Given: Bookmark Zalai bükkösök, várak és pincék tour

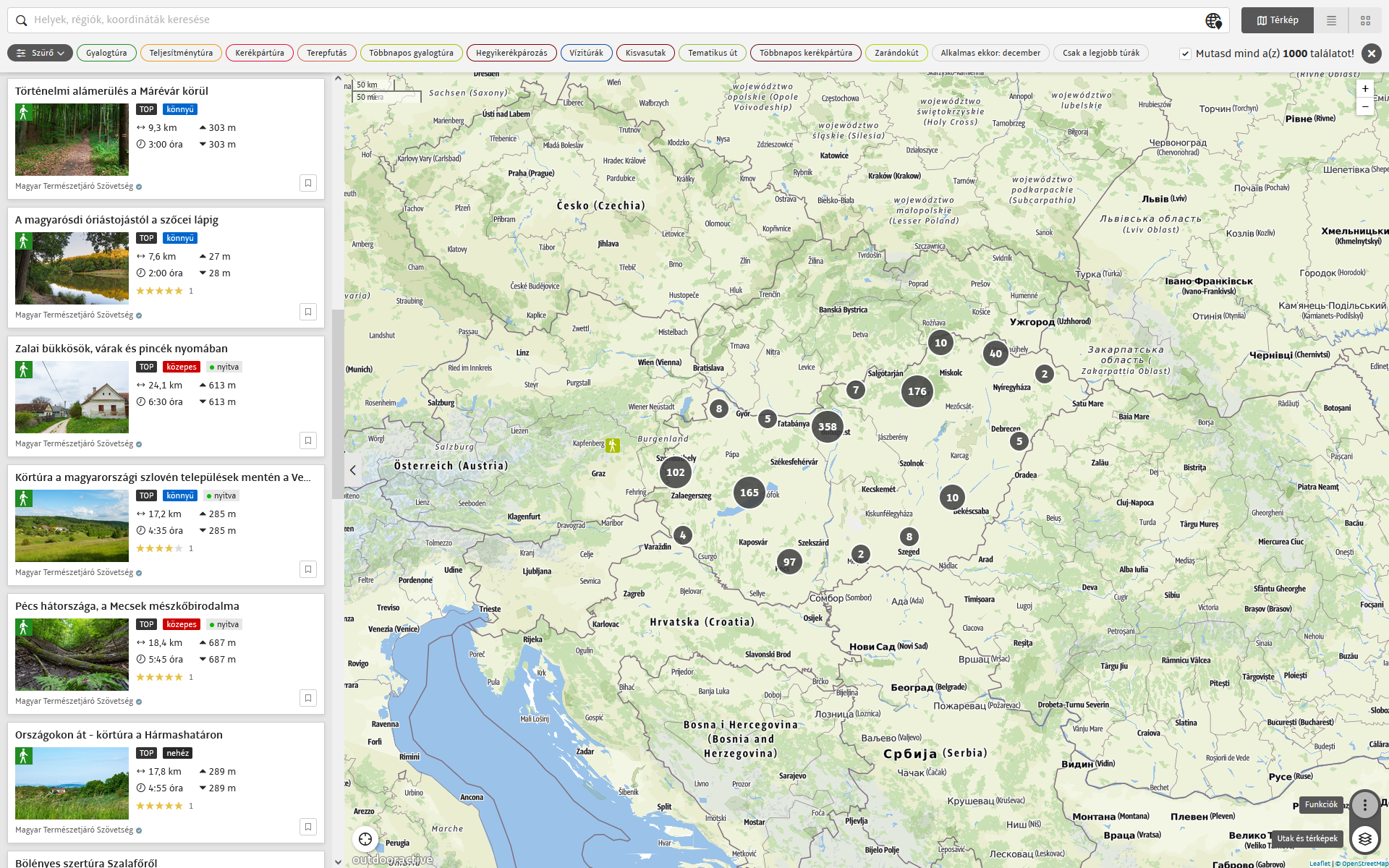Looking at the screenshot, I should click(308, 441).
